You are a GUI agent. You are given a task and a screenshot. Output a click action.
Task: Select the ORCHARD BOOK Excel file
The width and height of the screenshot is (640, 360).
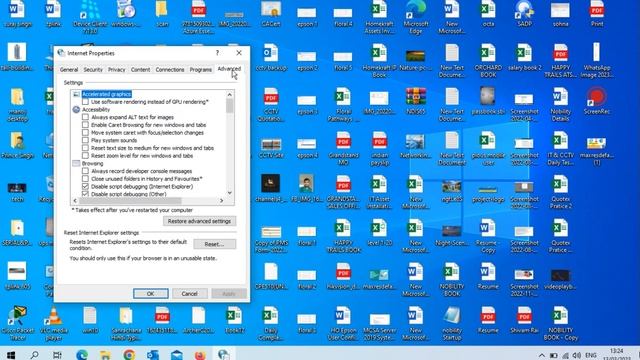(x=488, y=60)
